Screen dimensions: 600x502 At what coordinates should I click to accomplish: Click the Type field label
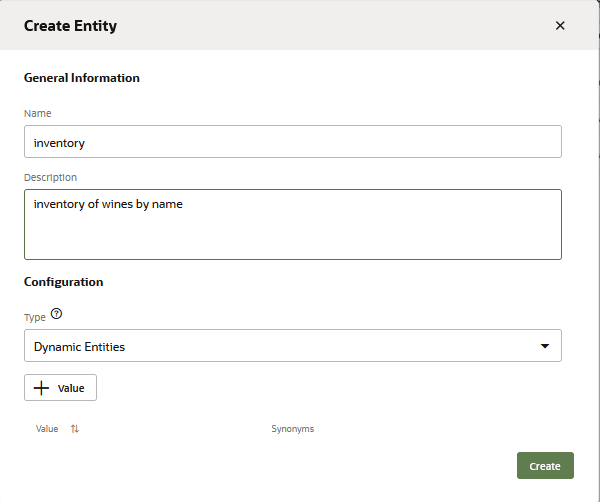pyautogui.click(x=35, y=317)
